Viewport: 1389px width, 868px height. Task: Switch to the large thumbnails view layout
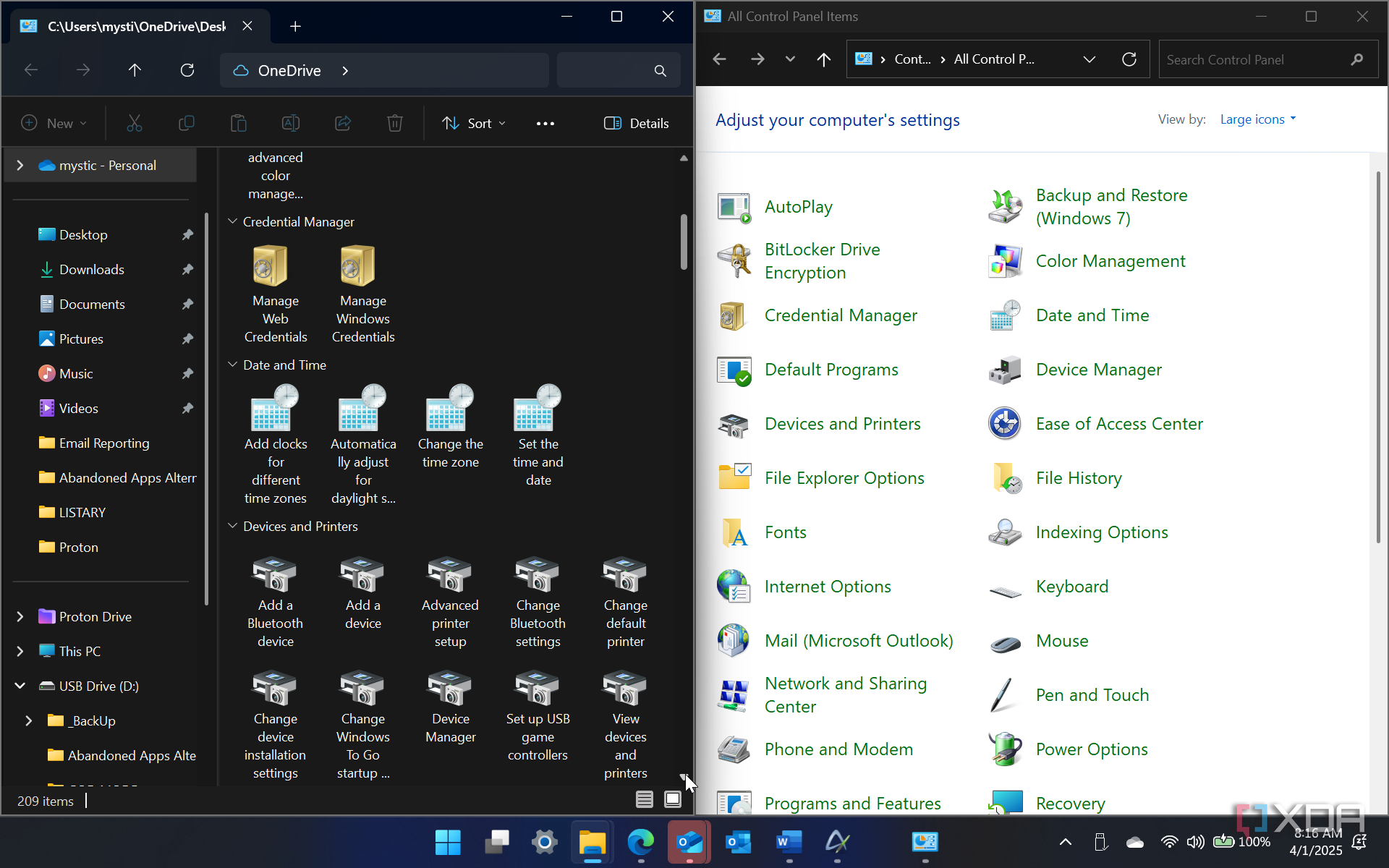pos(673,799)
